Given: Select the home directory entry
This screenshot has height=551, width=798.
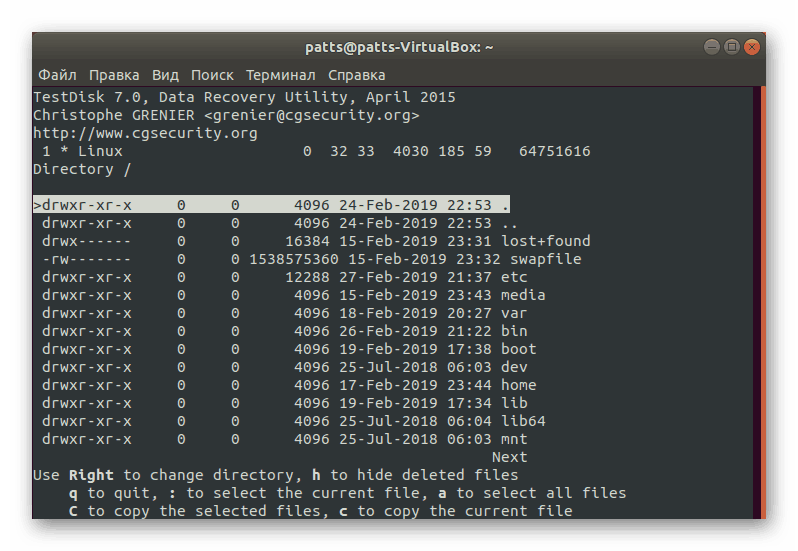Looking at the screenshot, I should tap(289, 385).
